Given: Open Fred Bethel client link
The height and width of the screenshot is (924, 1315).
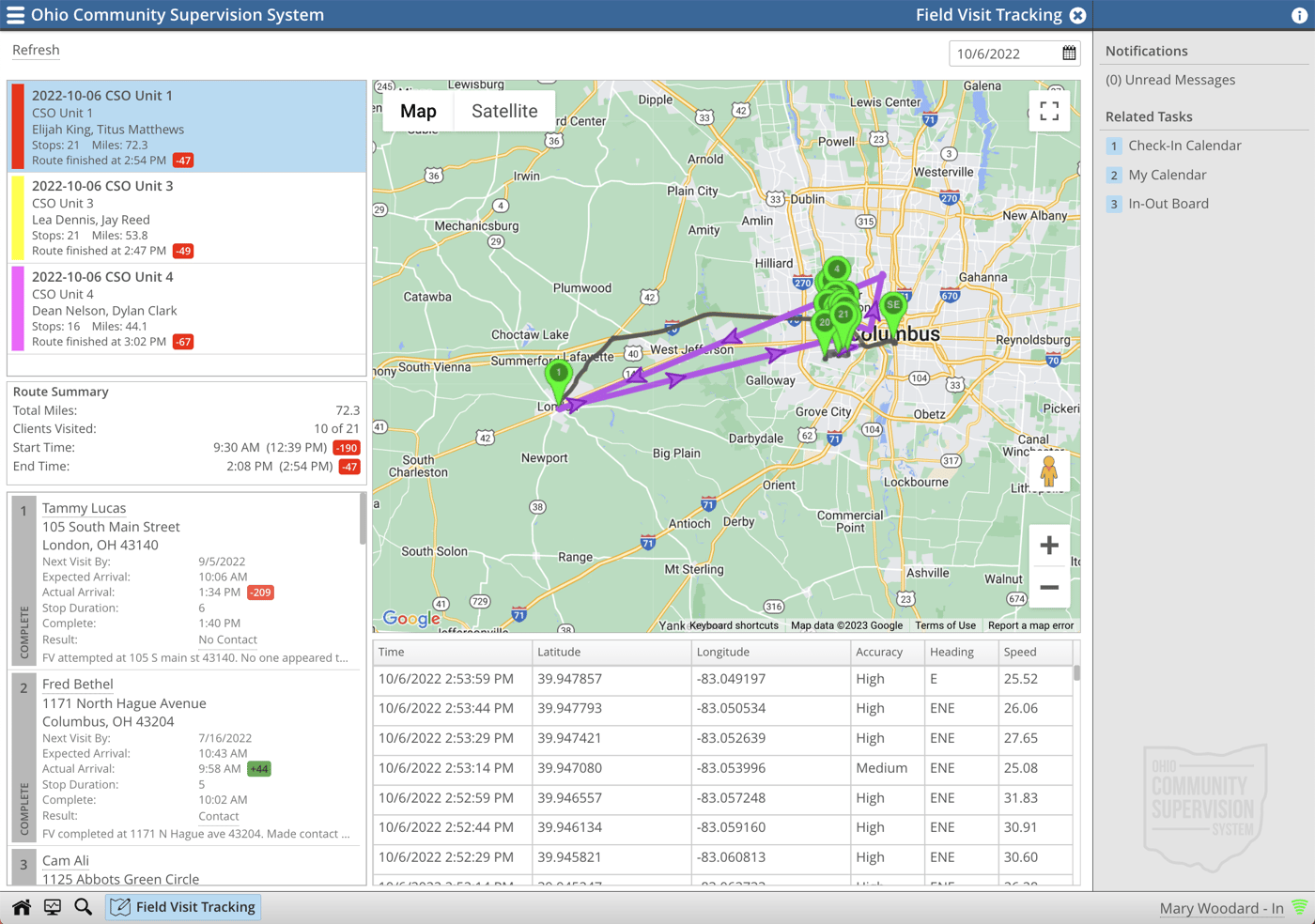Looking at the screenshot, I should click(x=77, y=685).
